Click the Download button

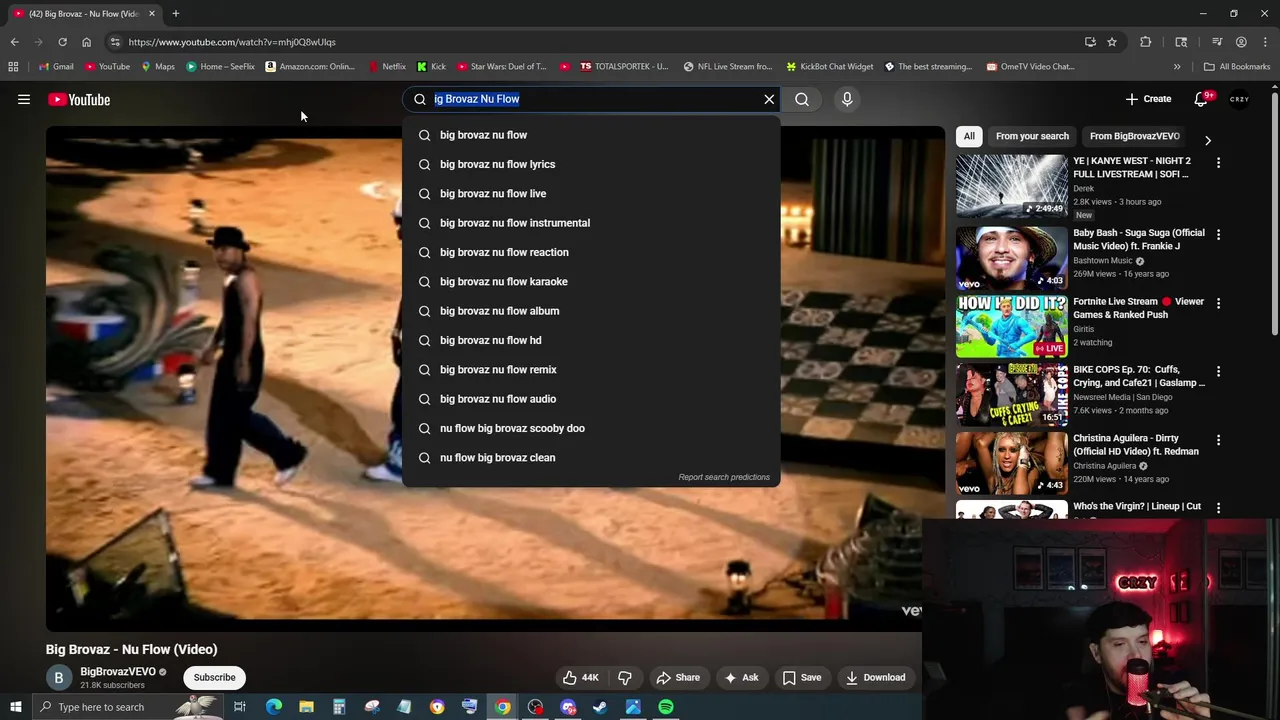tap(875, 677)
